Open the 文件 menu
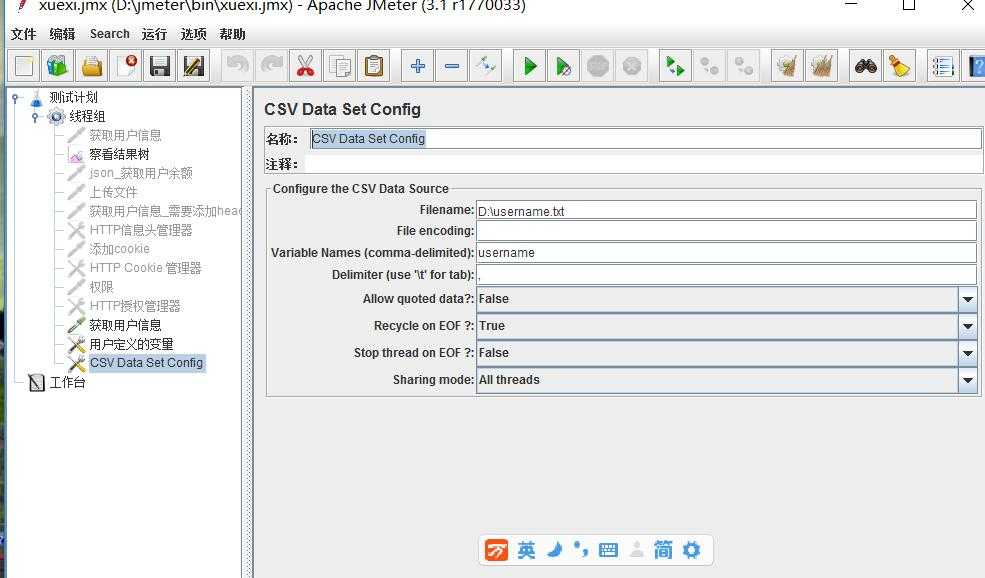Image resolution: width=985 pixels, height=578 pixels. [x=23, y=34]
